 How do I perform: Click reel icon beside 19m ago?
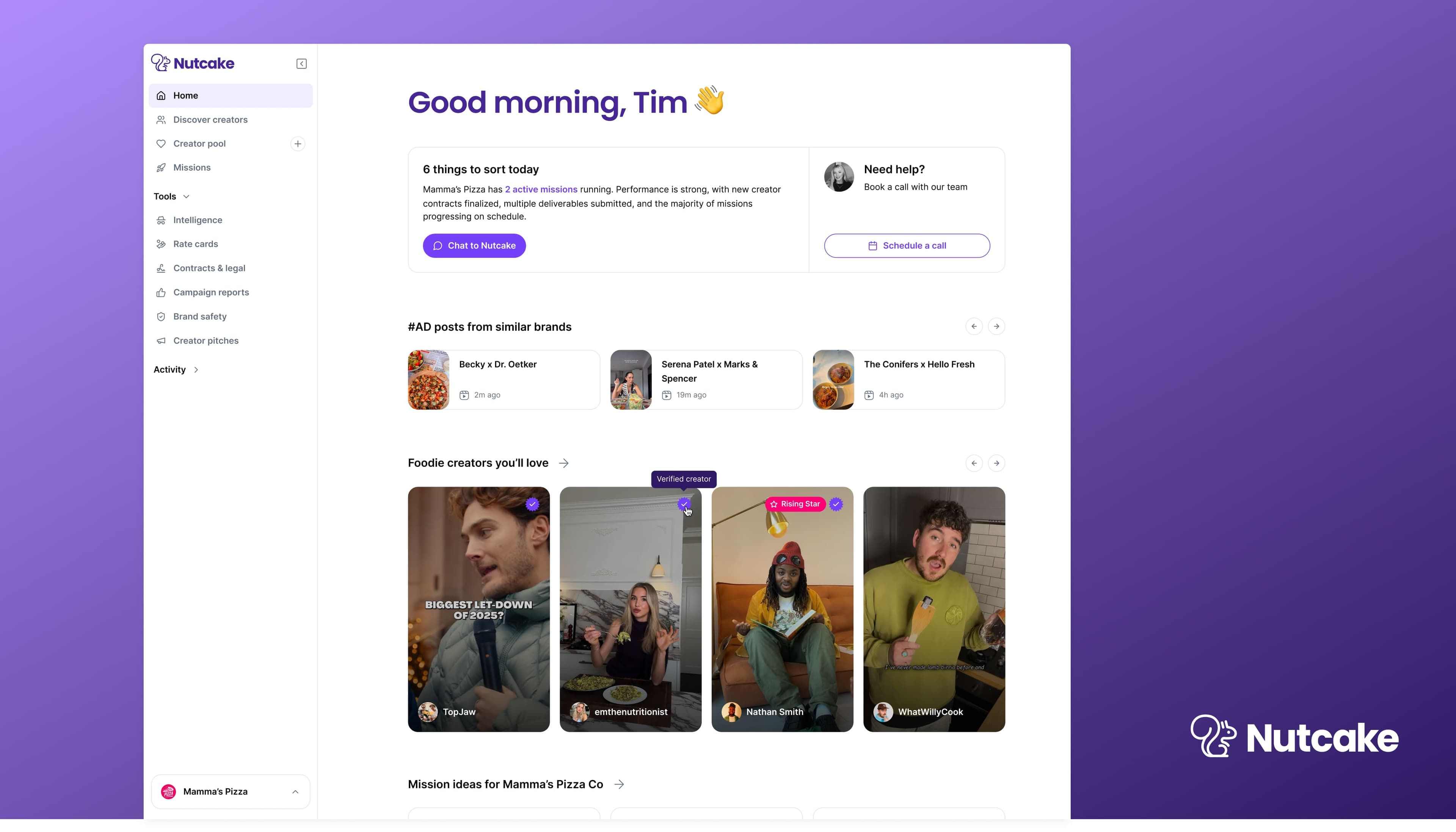(x=667, y=395)
